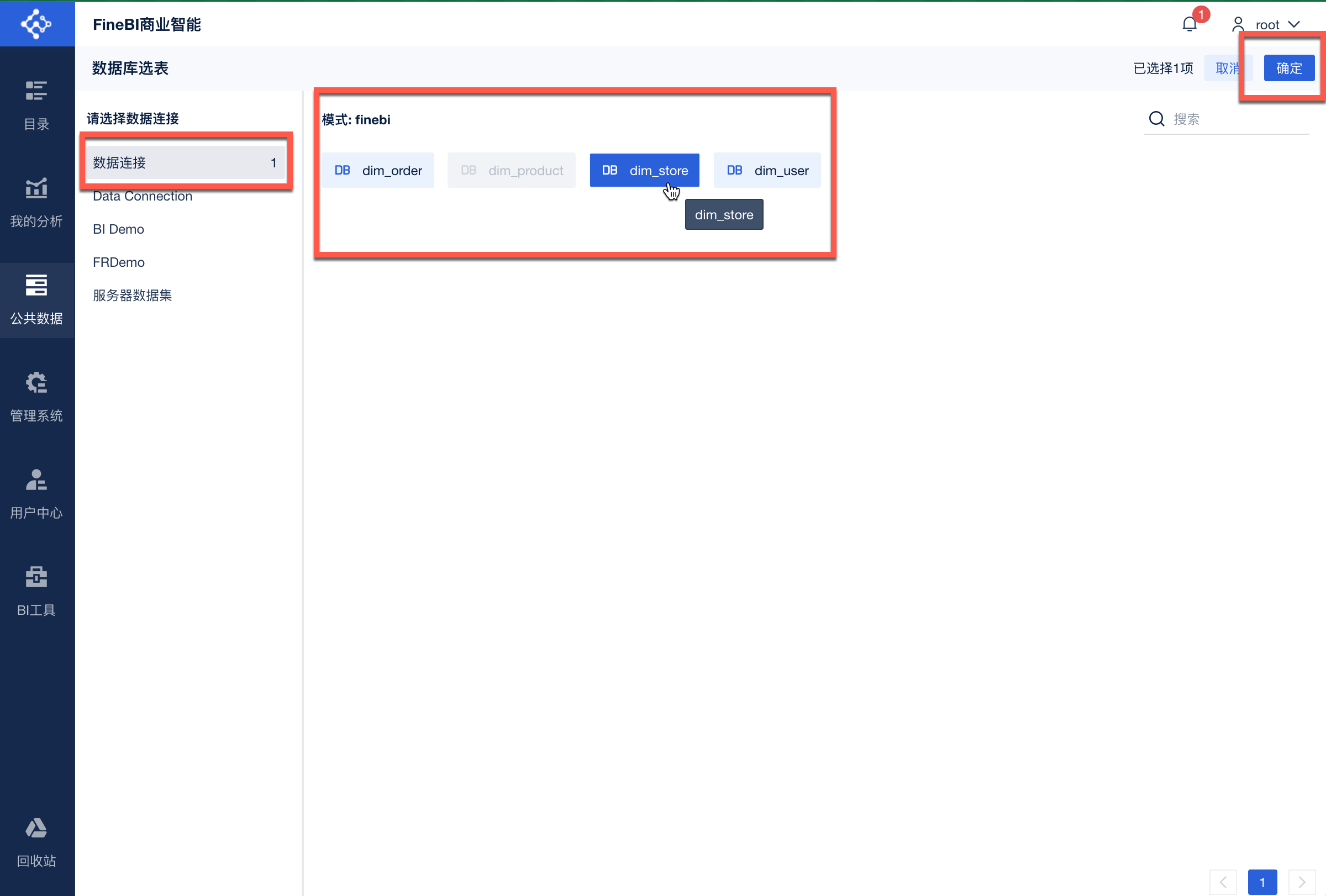Go to previous page arrow
The height and width of the screenshot is (896, 1326).
tap(1223, 882)
